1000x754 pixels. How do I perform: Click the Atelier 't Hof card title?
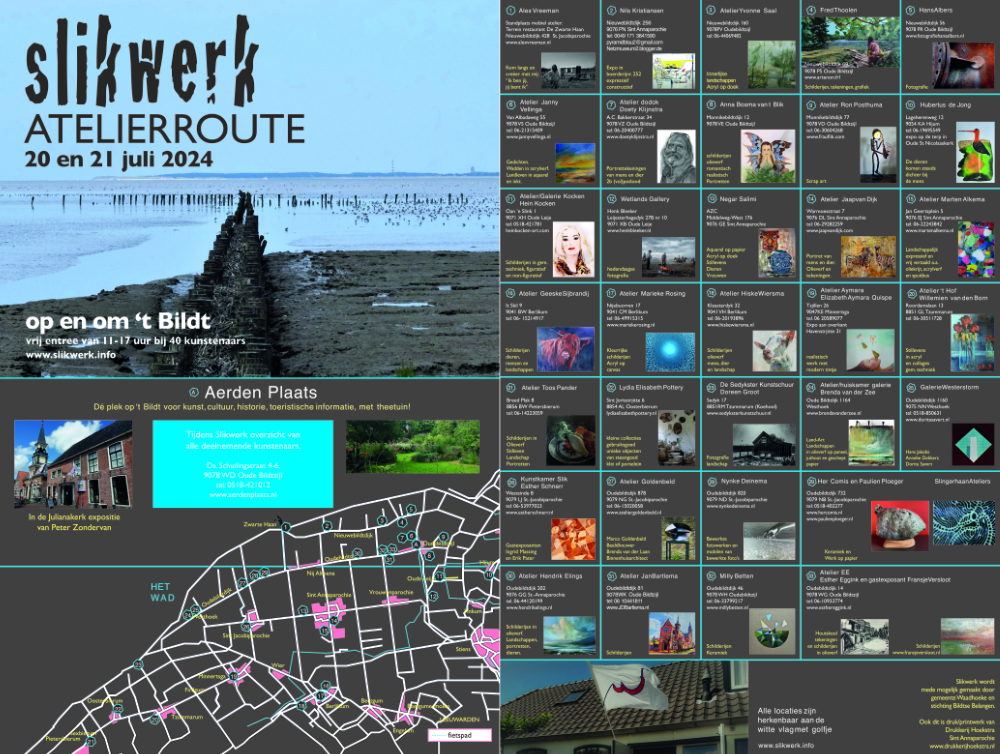click(x=953, y=294)
